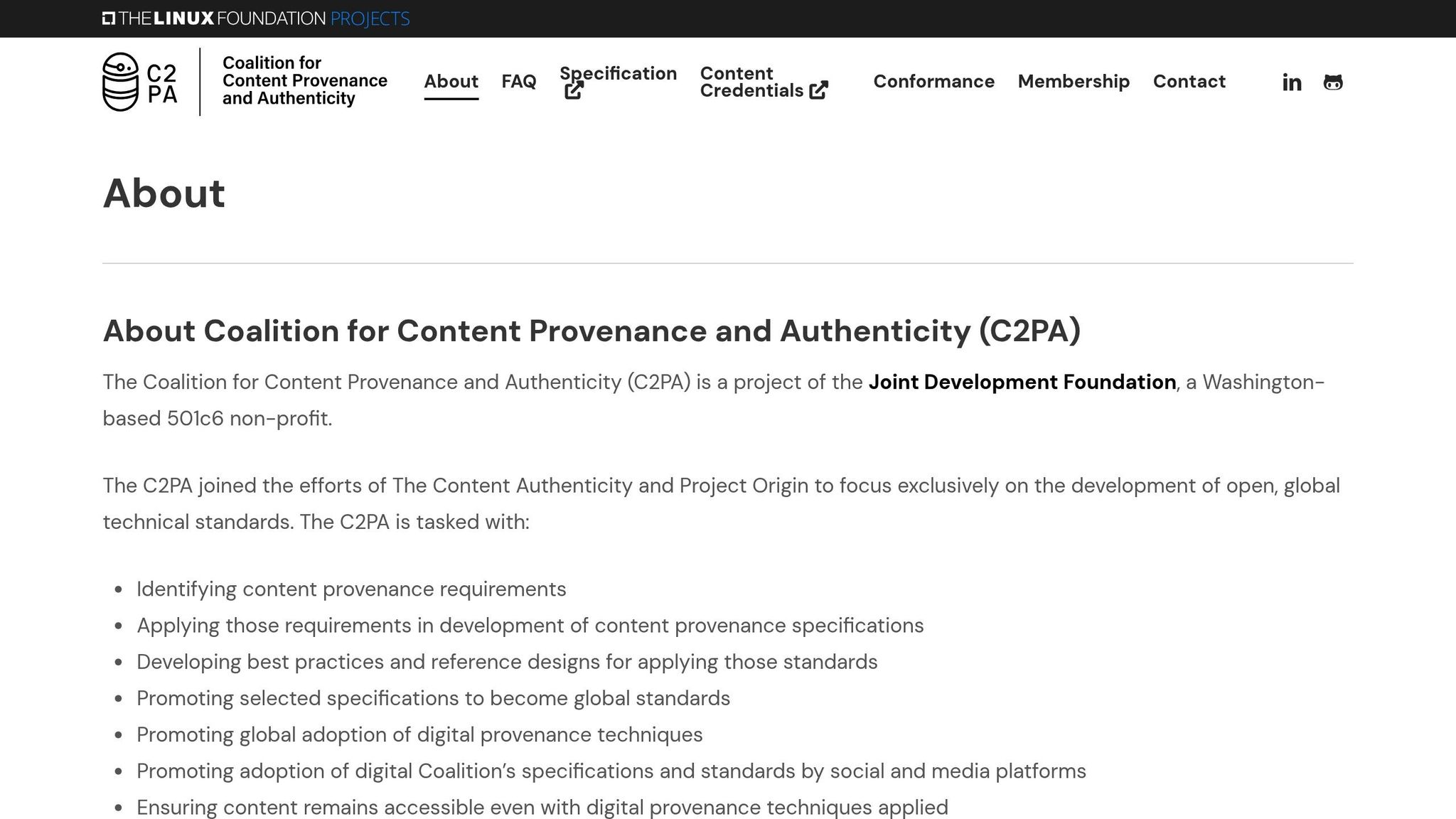Open the Membership page
Image resolution: width=1456 pixels, height=819 pixels.
pyautogui.click(x=1074, y=82)
